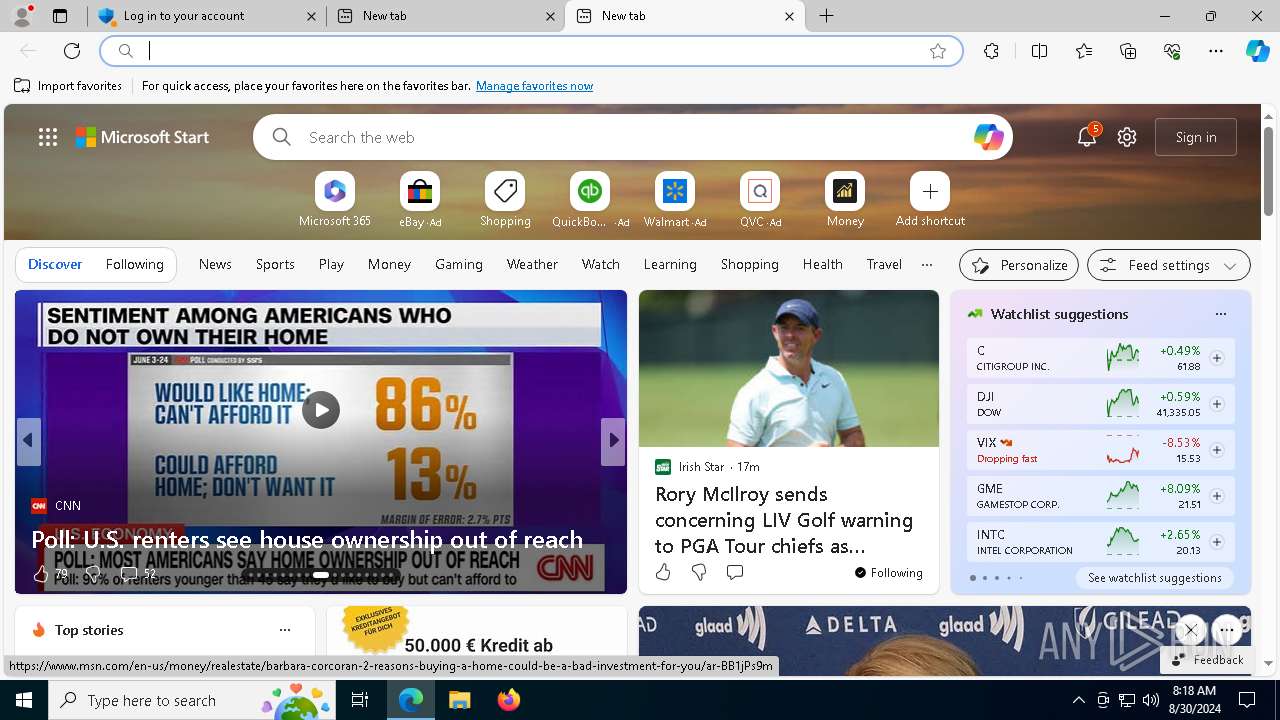Open the Edge profile icon
The height and width of the screenshot is (720, 1280).
coord(22,16)
